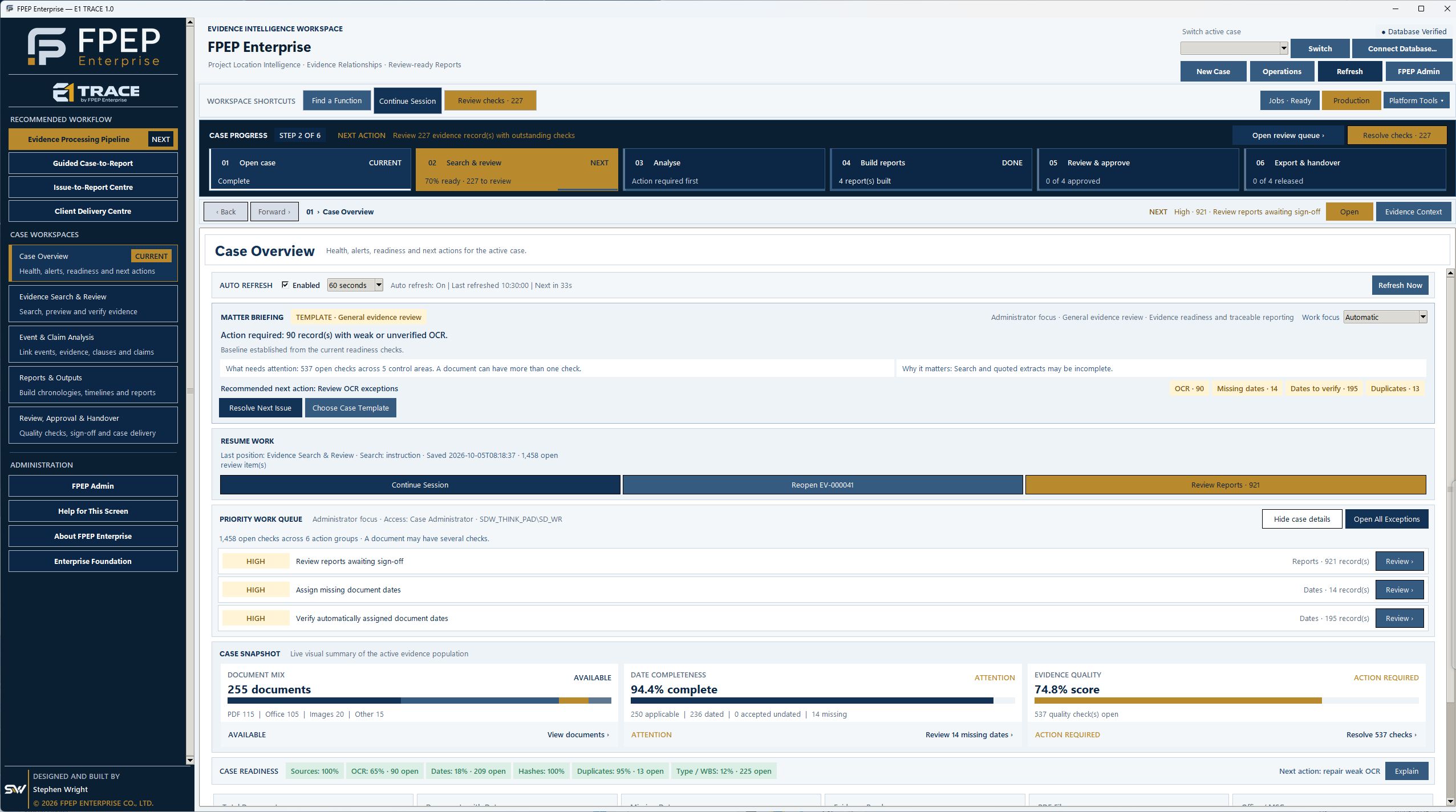Viewport: 1456px width, 812px height.
Task: Open the review queue link
Action: click(x=1288, y=135)
